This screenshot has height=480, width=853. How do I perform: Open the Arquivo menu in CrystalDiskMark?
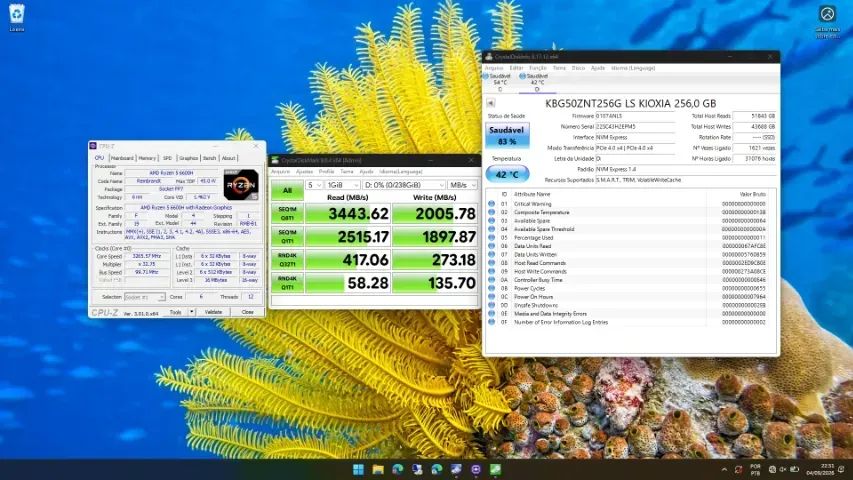click(x=281, y=171)
